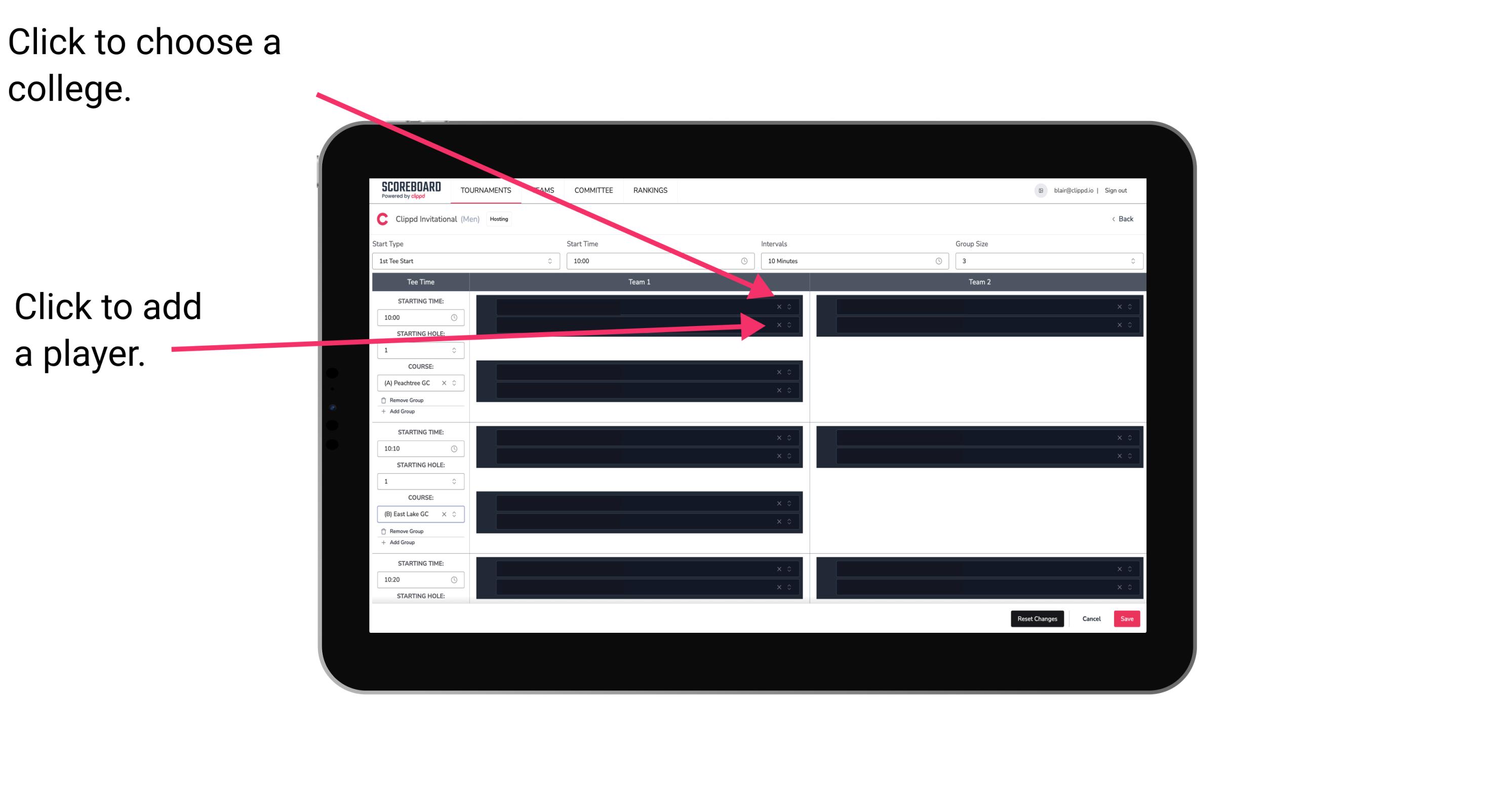1510x812 pixels.
Task: Toggle the starting hole stepper for 10:00 group
Action: pyautogui.click(x=455, y=350)
